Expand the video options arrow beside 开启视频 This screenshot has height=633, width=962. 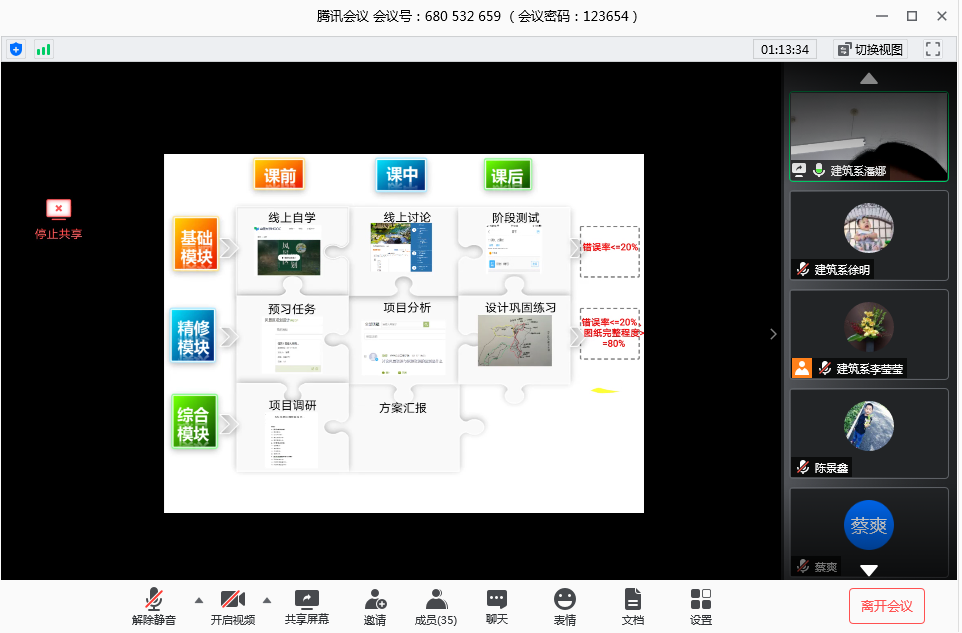click(267, 600)
